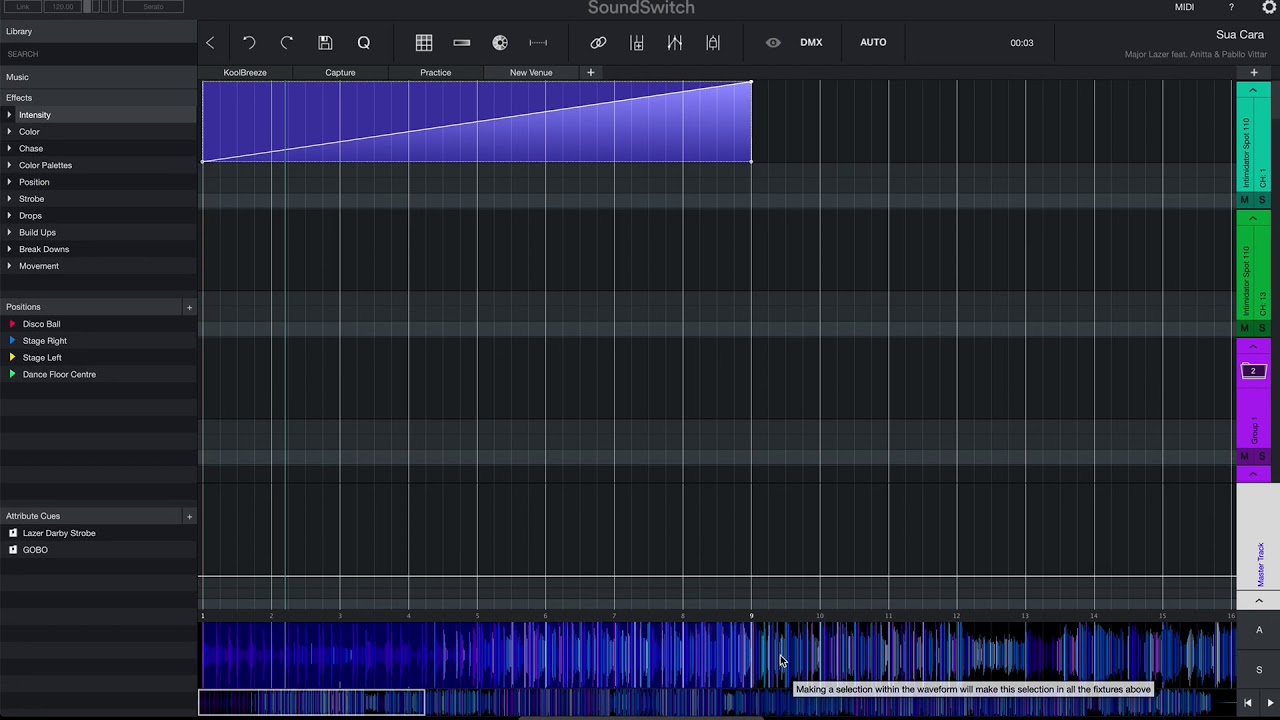Switch to the New Venue tab
This screenshot has height=720, width=1280.
(531, 72)
